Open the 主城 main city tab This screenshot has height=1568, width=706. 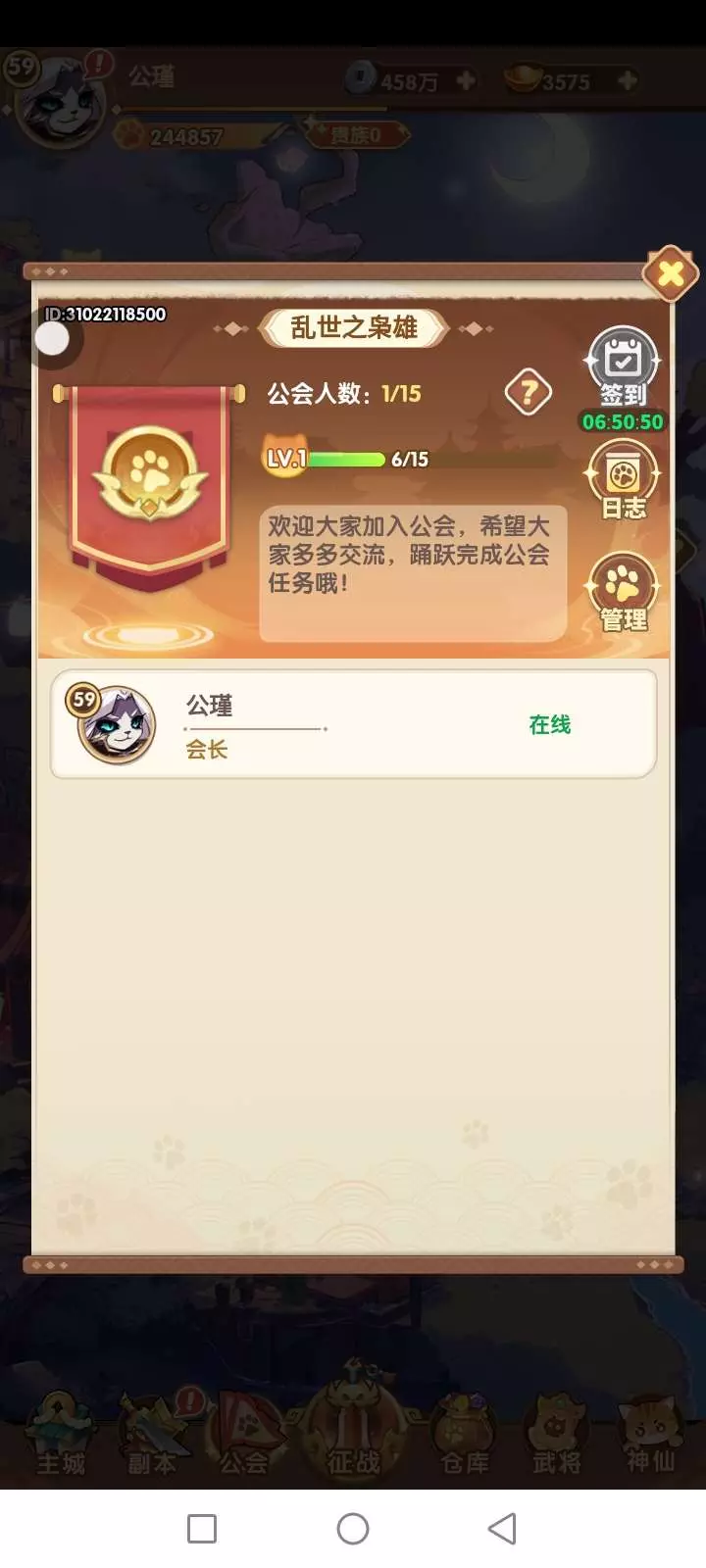point(61,1436)
